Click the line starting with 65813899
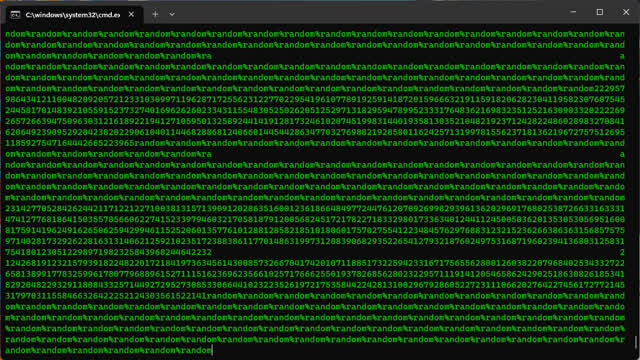The height and width of the screenshot is (360, 640). tap(315, 274)
